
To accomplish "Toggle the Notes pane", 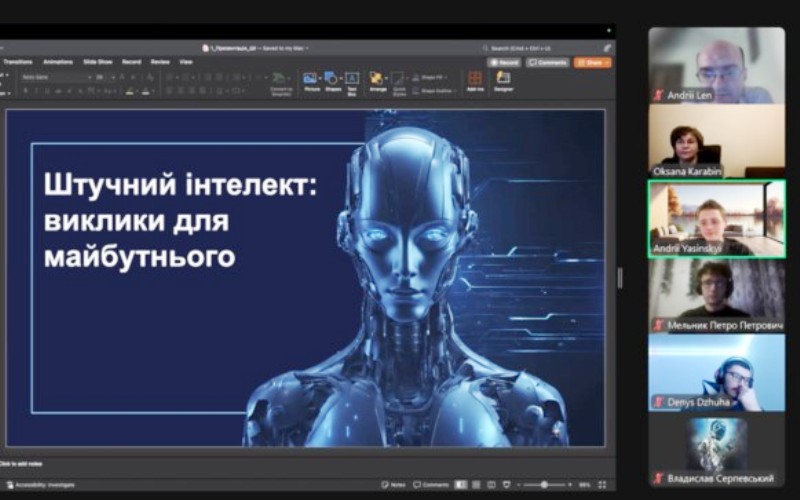I will pos(393,484).
